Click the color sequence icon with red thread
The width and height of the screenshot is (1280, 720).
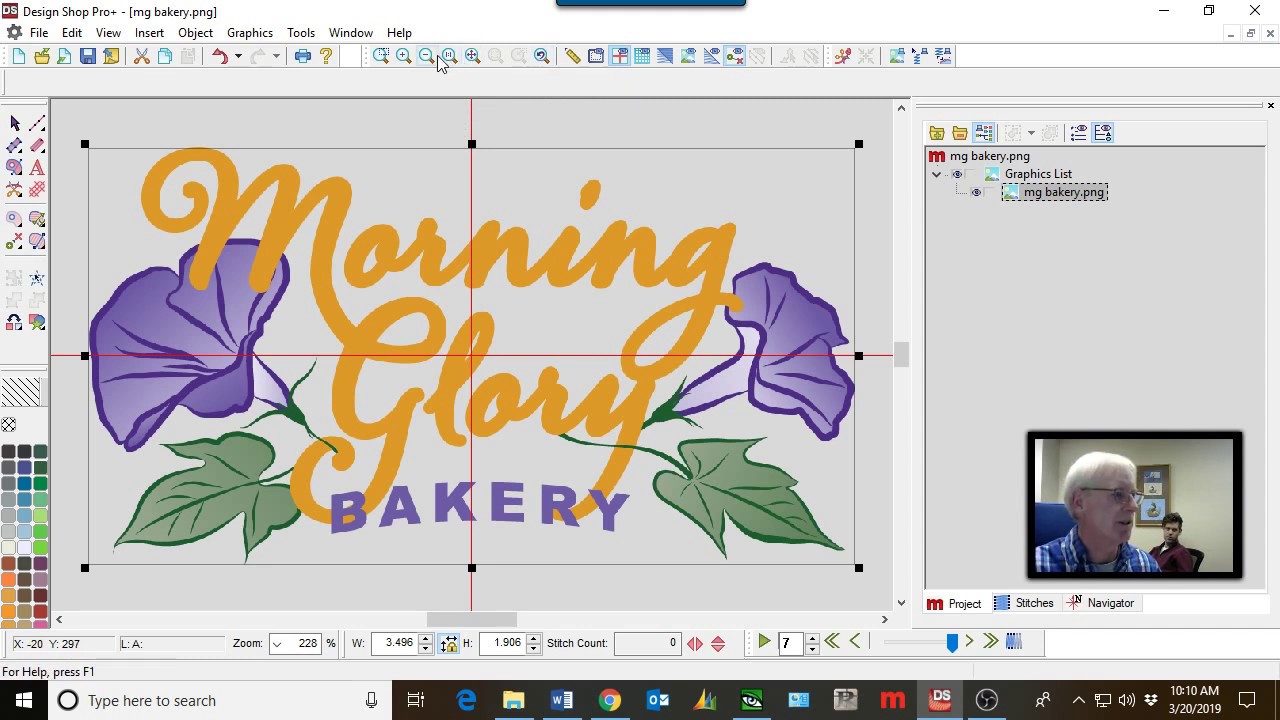[843, 56]
